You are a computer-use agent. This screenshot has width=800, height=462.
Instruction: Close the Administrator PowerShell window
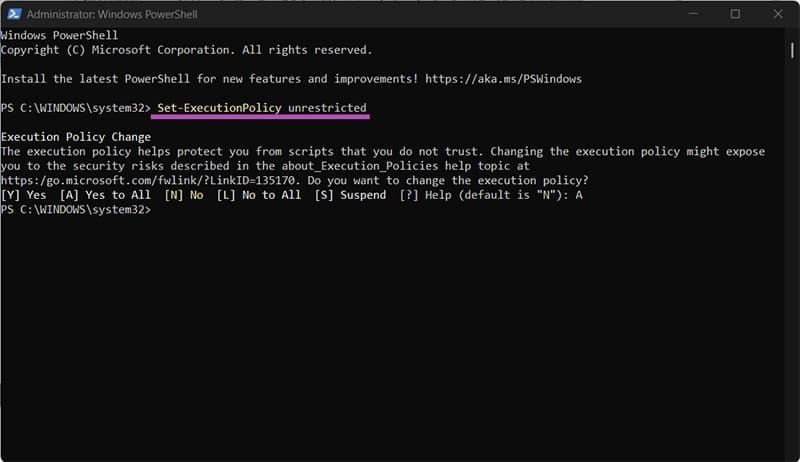coord(779,14)
